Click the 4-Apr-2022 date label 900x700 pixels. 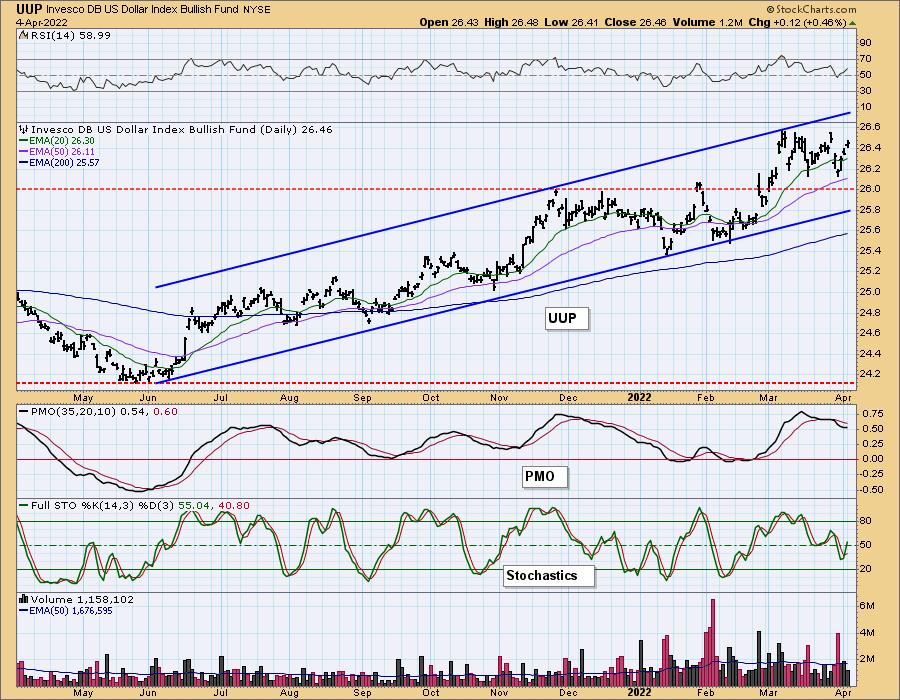(42, 22)
